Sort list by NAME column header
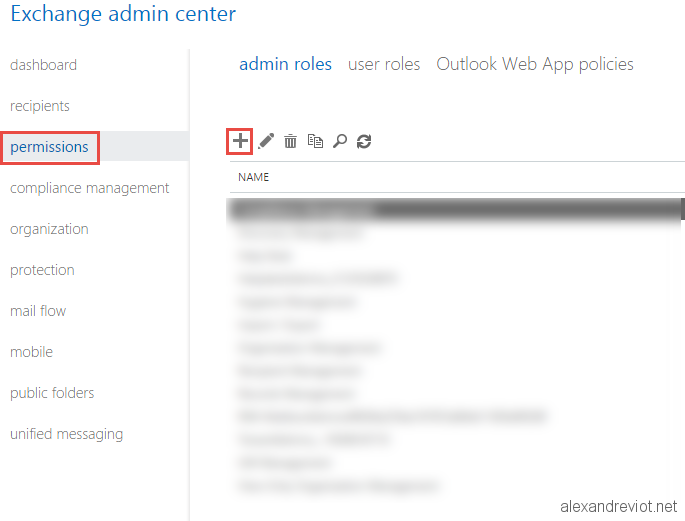Screen dimensions: 685x521 pos(253,177)
